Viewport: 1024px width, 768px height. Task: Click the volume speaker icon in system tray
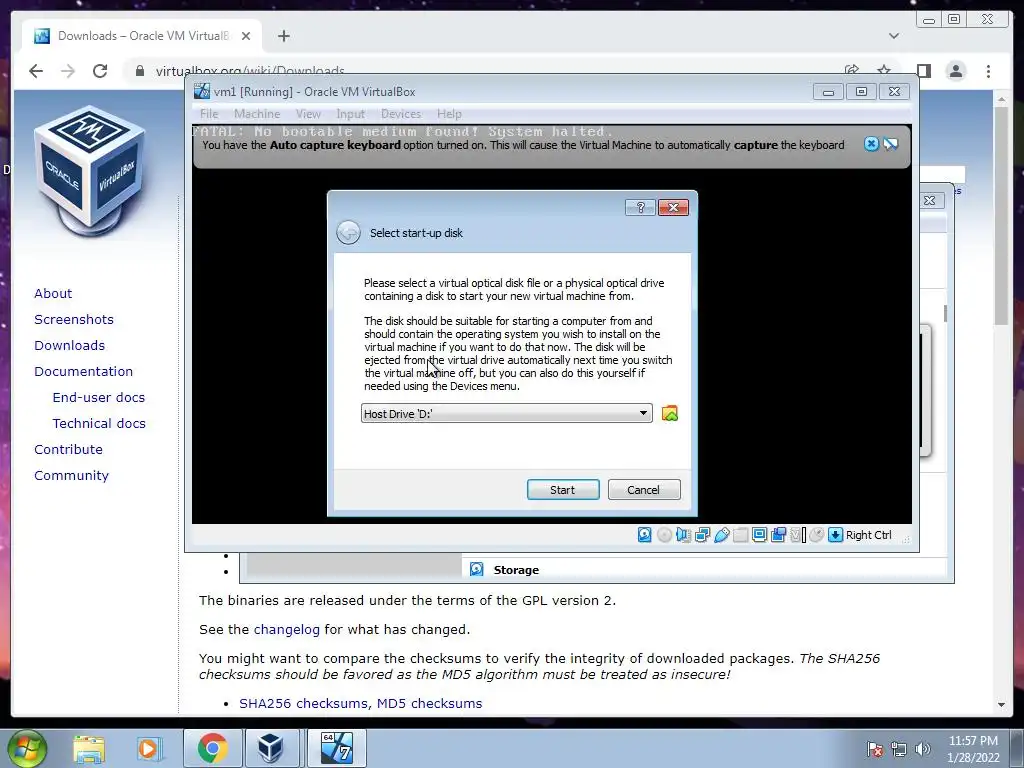[923, 749]
